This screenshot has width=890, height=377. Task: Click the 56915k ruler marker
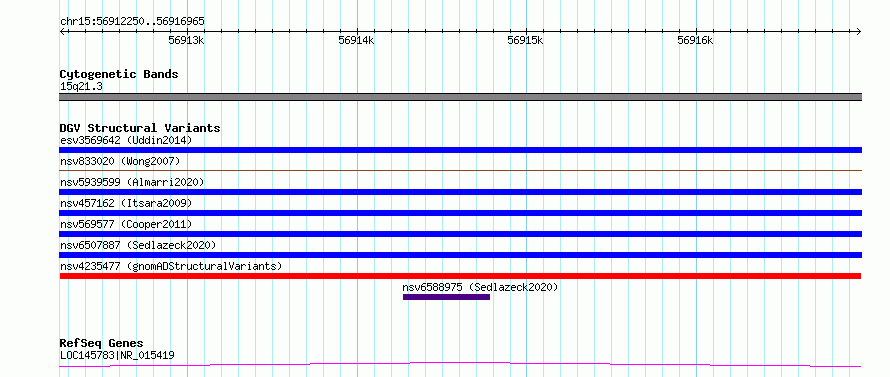click(526, 40)
